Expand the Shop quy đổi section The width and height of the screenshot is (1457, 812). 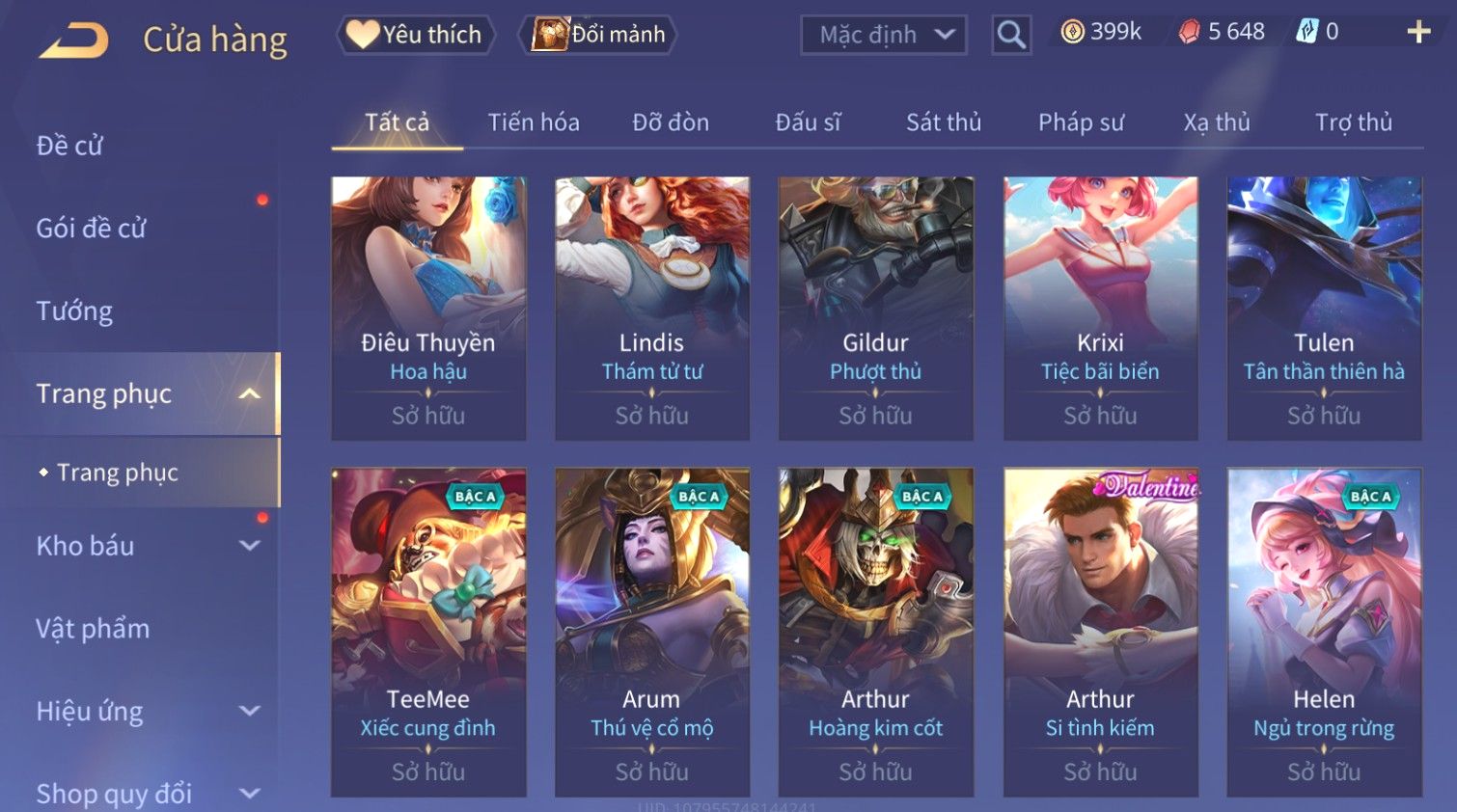tap(250, 794)
